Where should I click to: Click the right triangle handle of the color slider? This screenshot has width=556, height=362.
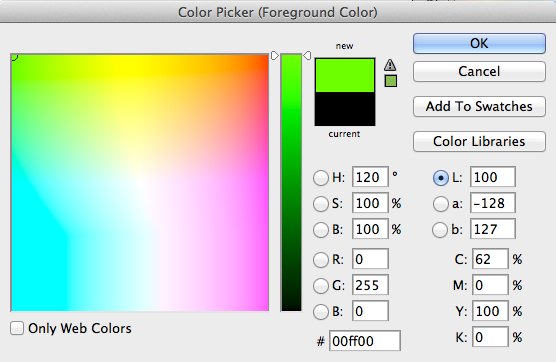(307, 56)
